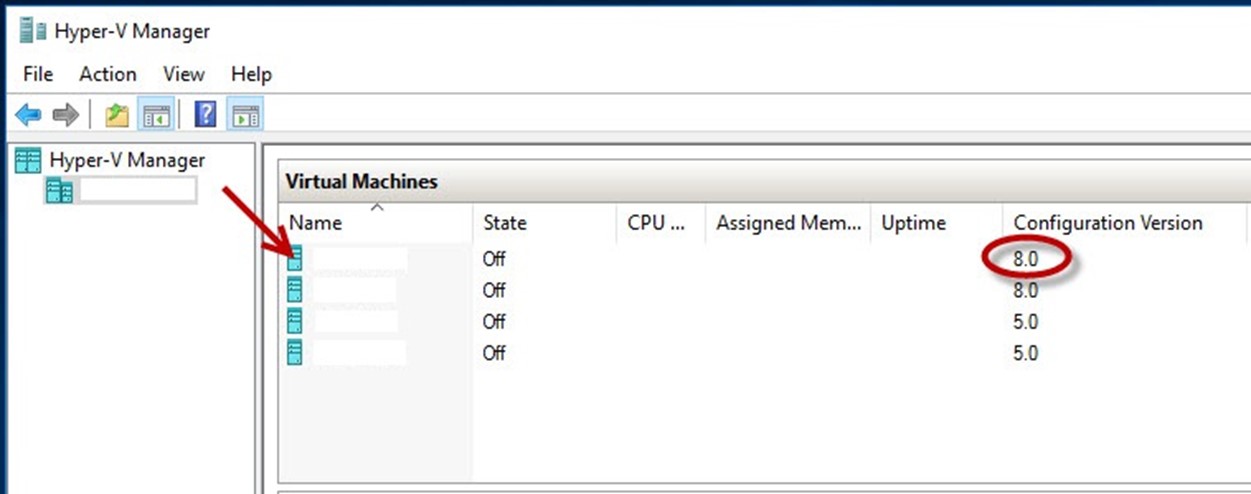Click the Up One Level folder icon

coord(117,115)
